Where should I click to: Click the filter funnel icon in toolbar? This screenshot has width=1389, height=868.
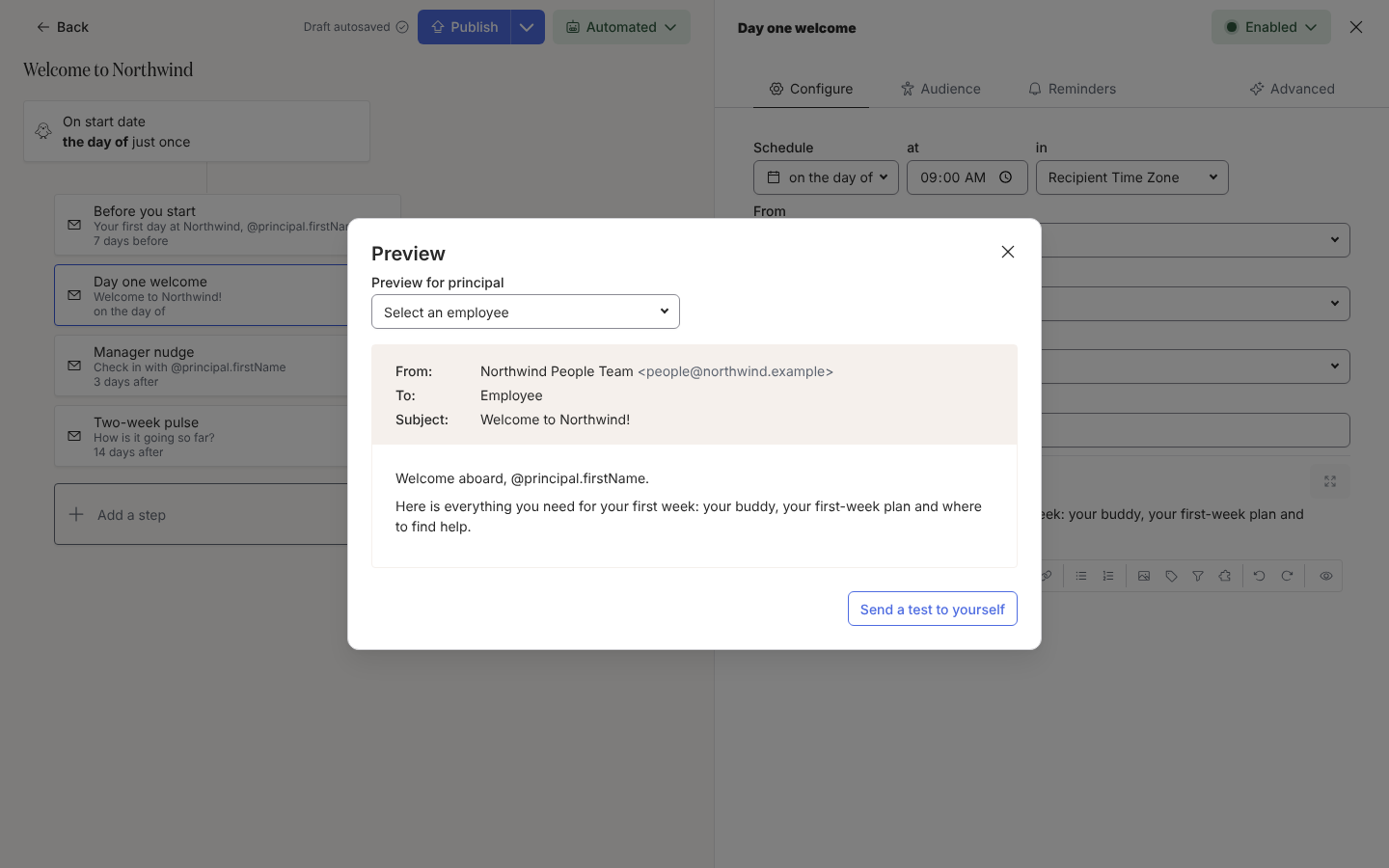click(x=1198, y=576)
